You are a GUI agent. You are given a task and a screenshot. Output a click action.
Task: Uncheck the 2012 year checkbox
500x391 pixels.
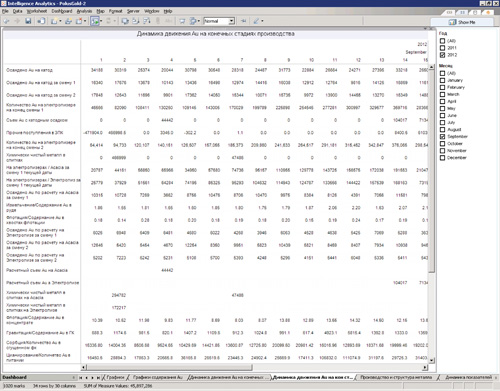442,55
